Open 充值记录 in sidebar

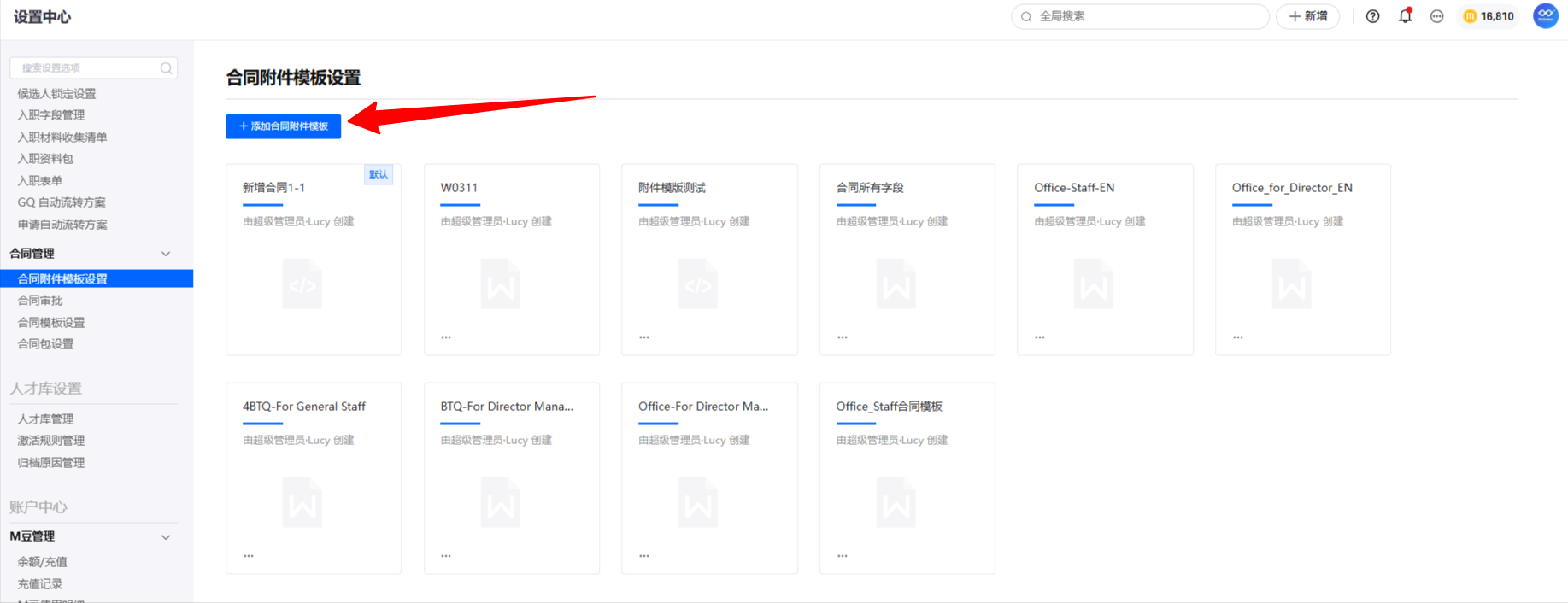[x=40, y=584]
